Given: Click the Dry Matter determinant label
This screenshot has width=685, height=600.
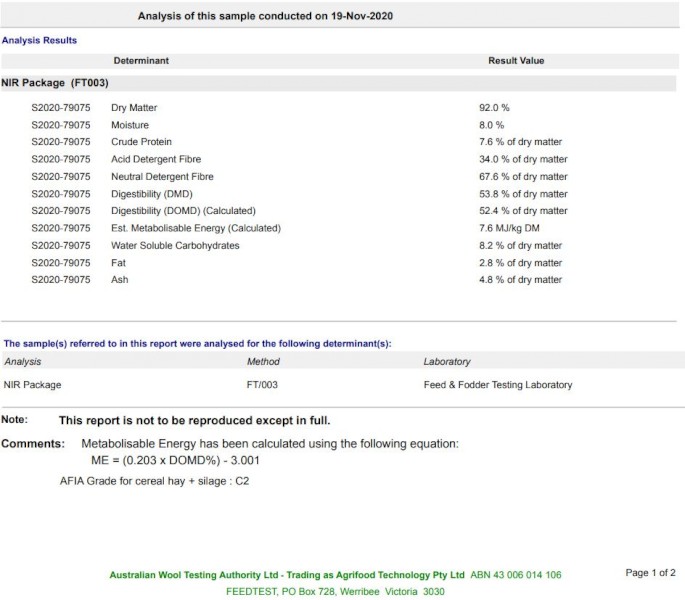Looking at the screenshot, I should [x=134, y=108].
